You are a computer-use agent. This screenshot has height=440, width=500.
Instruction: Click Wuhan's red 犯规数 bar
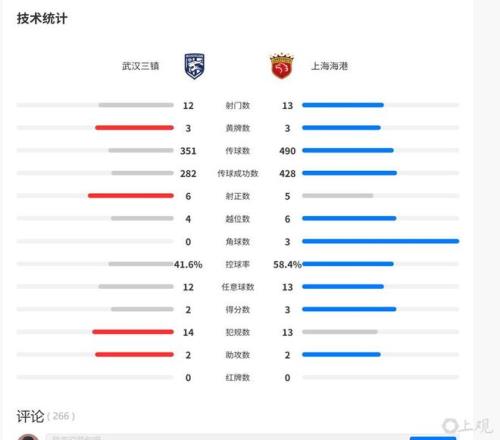133,332
